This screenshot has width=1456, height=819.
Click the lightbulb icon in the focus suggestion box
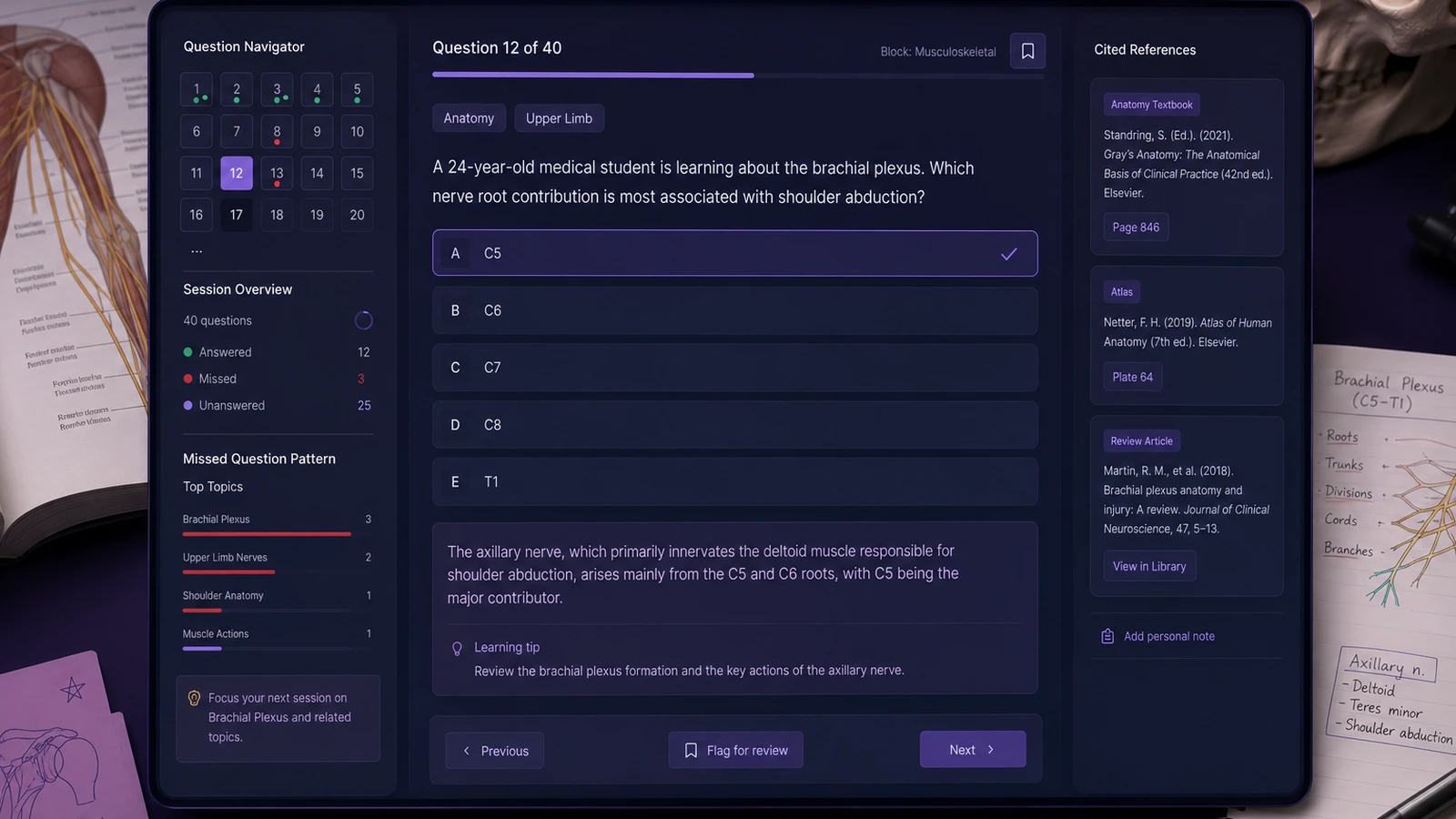coord(194,698)
